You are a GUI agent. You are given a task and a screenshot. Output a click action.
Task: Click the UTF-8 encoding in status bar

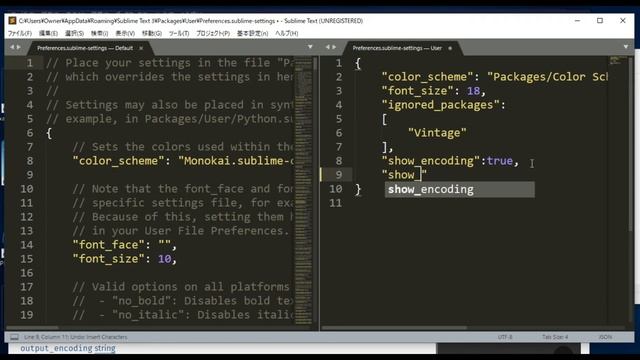click(505, 337)
